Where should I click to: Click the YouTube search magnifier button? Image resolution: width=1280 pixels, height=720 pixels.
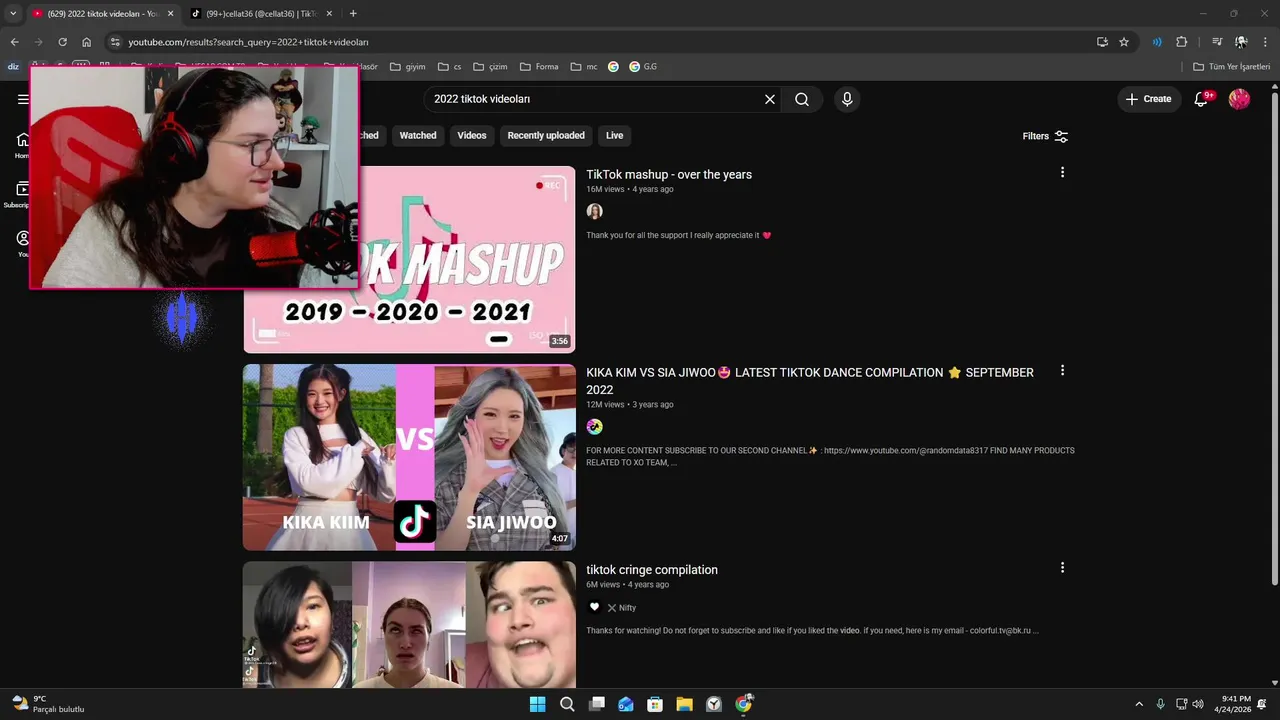pos(802,99)
